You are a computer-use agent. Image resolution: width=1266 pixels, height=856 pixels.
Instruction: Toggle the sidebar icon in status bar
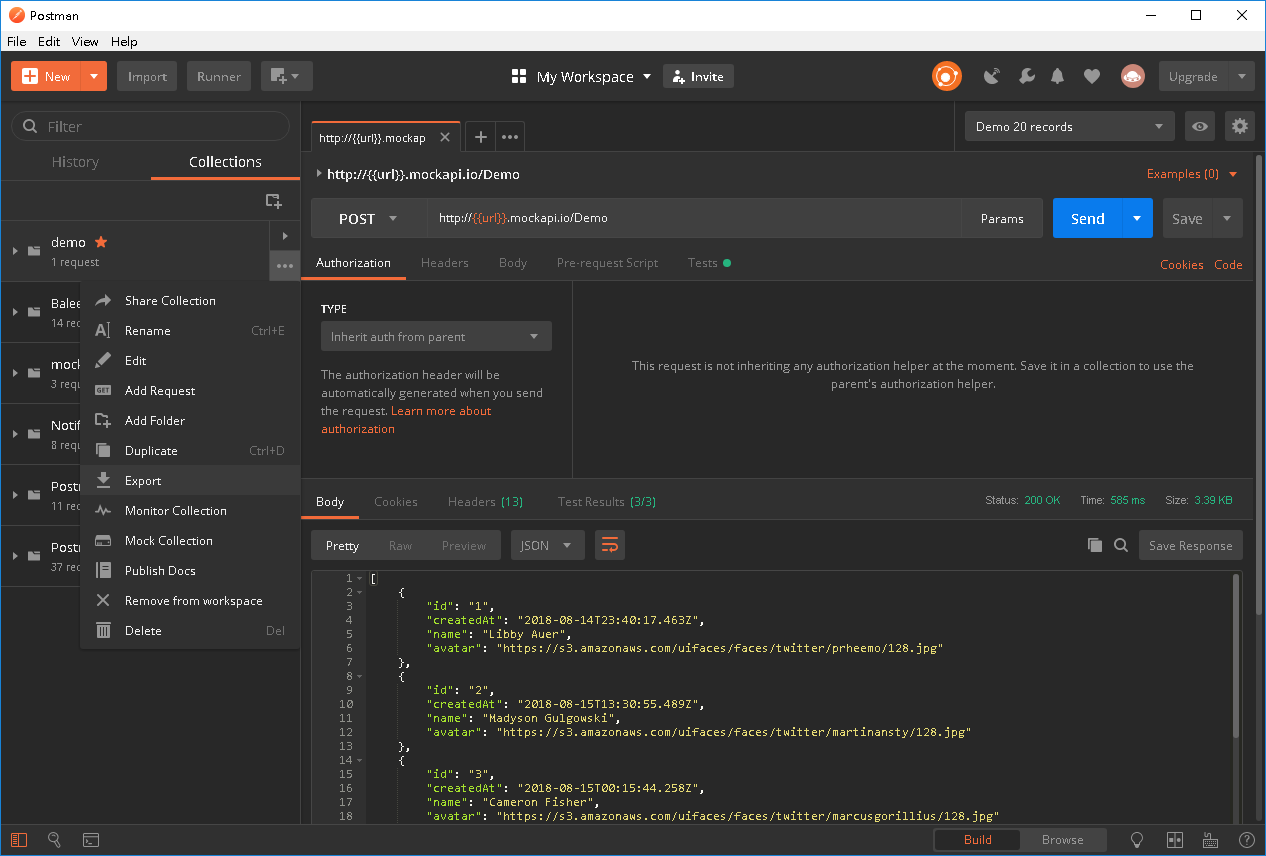[x=19, y=840]
